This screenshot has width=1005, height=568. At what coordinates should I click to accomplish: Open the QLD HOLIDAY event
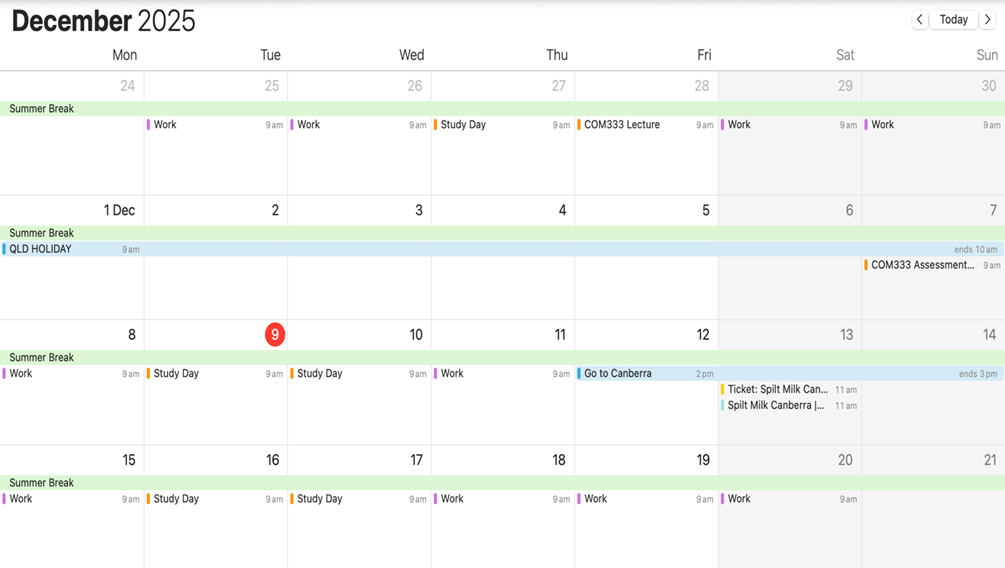(x=41, y=249)
